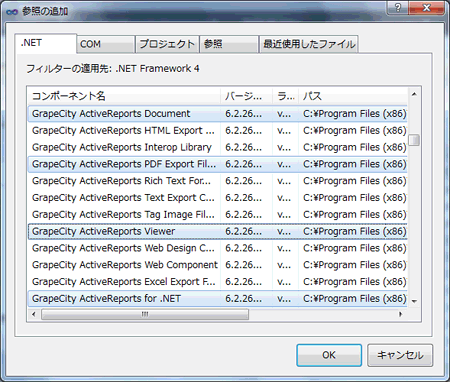Select GrapeCity ActiveReports Rich Text Format row
This screenshot has width=450, height=382.
218,181
